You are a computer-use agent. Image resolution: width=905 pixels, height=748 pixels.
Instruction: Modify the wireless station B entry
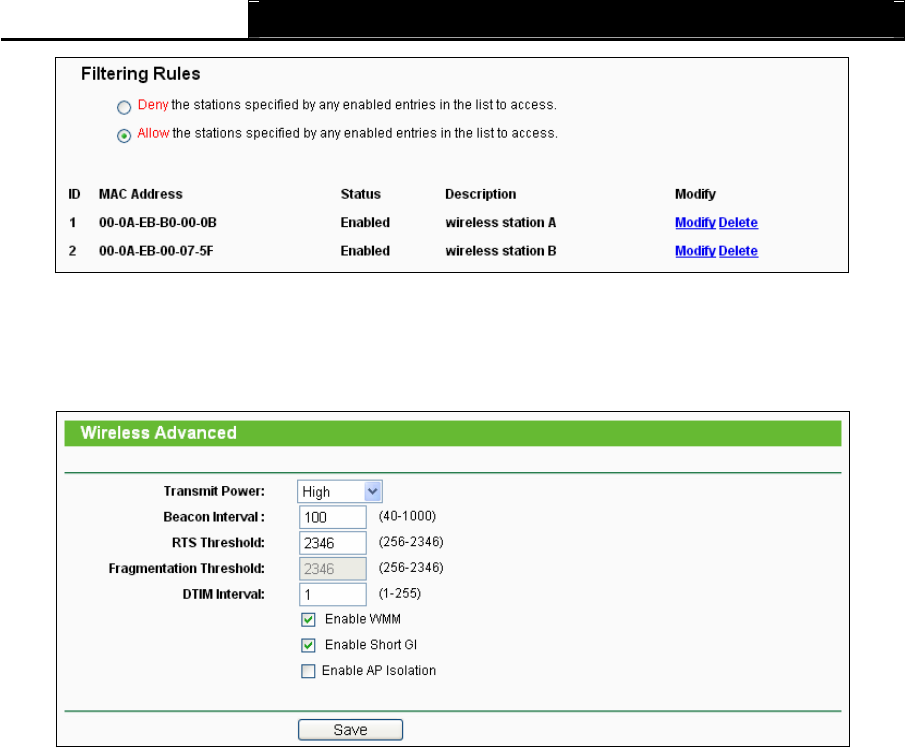click(695, 251)
